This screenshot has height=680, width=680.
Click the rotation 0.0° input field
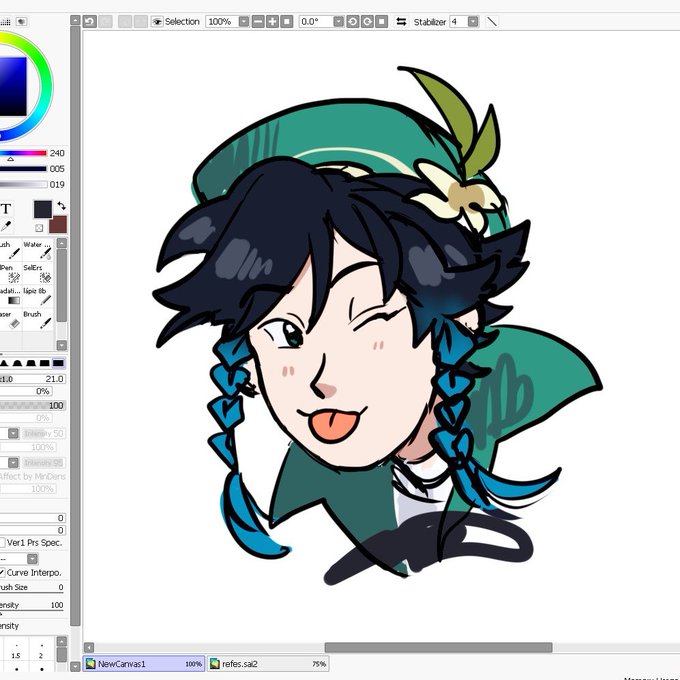pos(316,22)
